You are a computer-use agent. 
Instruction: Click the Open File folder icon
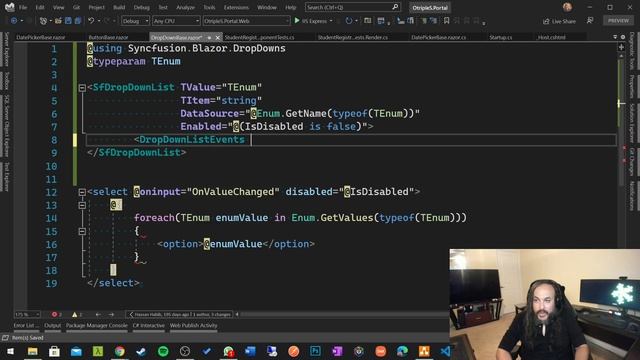[x=58, y=20]
